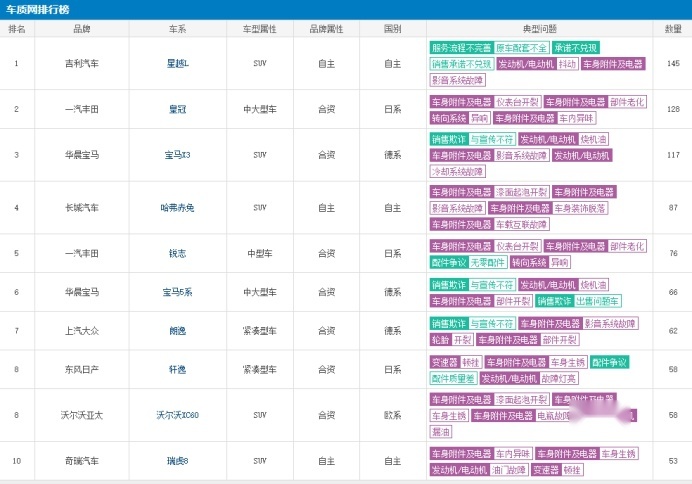The width and height of the screenshot is (692, 484).
Task: Select the 顿挫 tag in 轩逸 row
Action: [470, 362]
